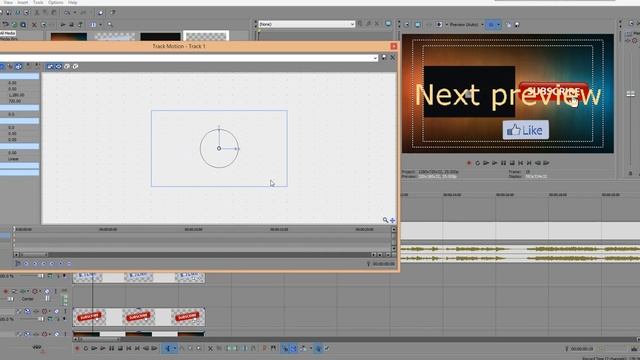Screen dimensions: 640x360
Task: Click stop in the bottom transport bar
Action: [x=120, y=349]
